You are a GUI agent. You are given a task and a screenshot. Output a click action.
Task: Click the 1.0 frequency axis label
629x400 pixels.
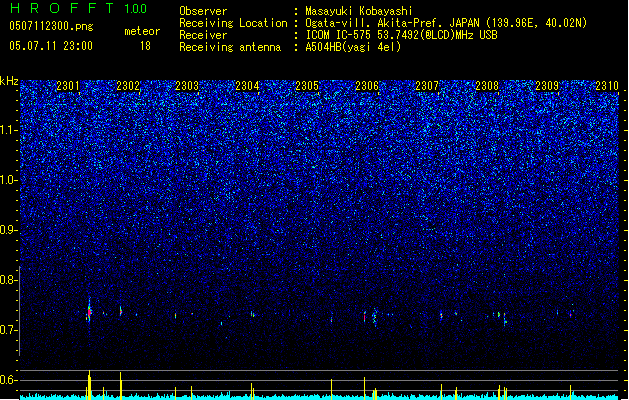(9, 180)
